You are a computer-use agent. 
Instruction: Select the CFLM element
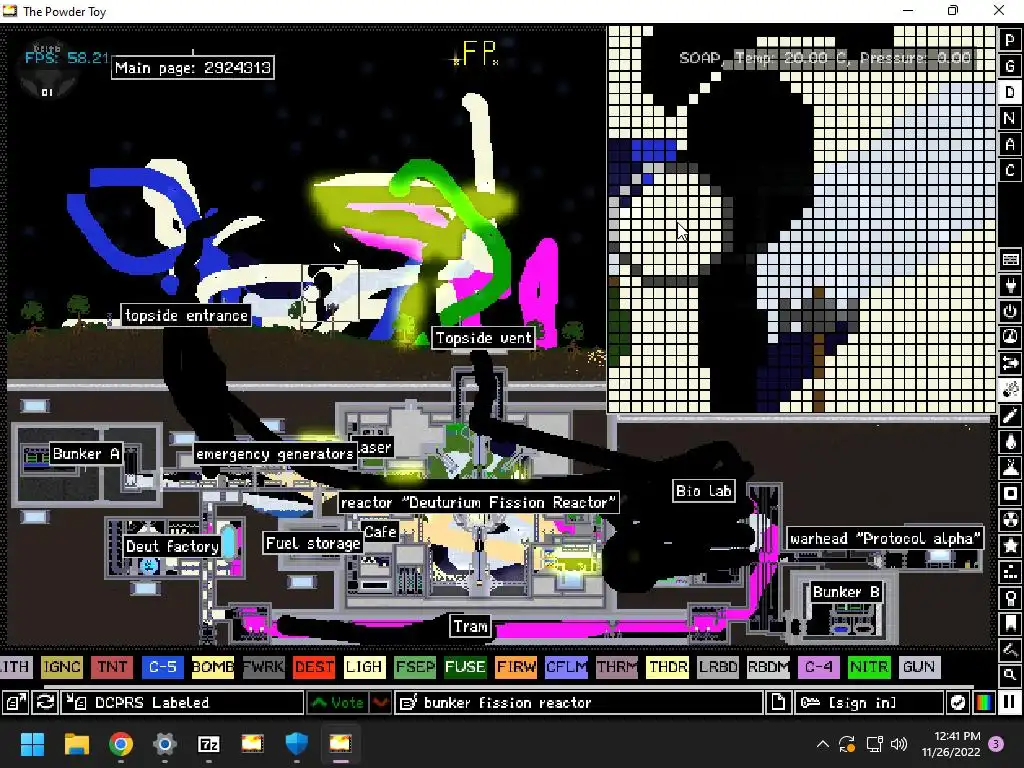pyautogui.click(x=566, y=667)
